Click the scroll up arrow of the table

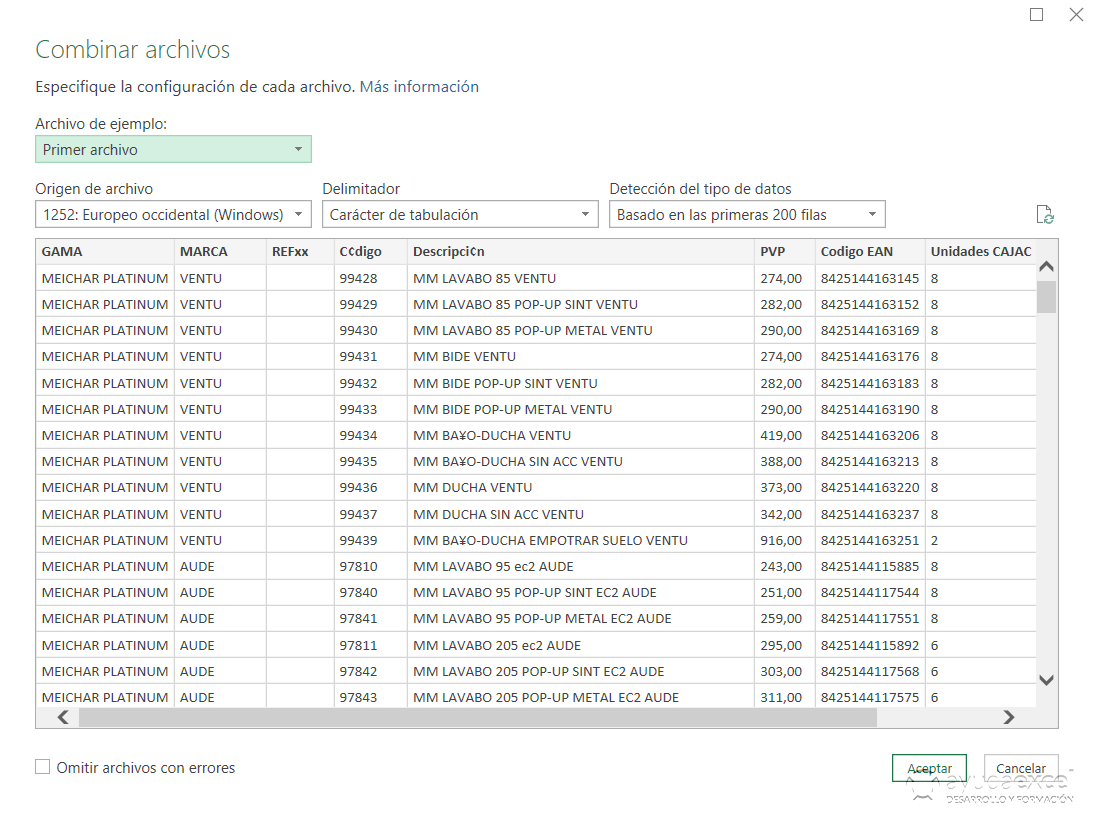pyautogui.click(x=1046, y=267)
